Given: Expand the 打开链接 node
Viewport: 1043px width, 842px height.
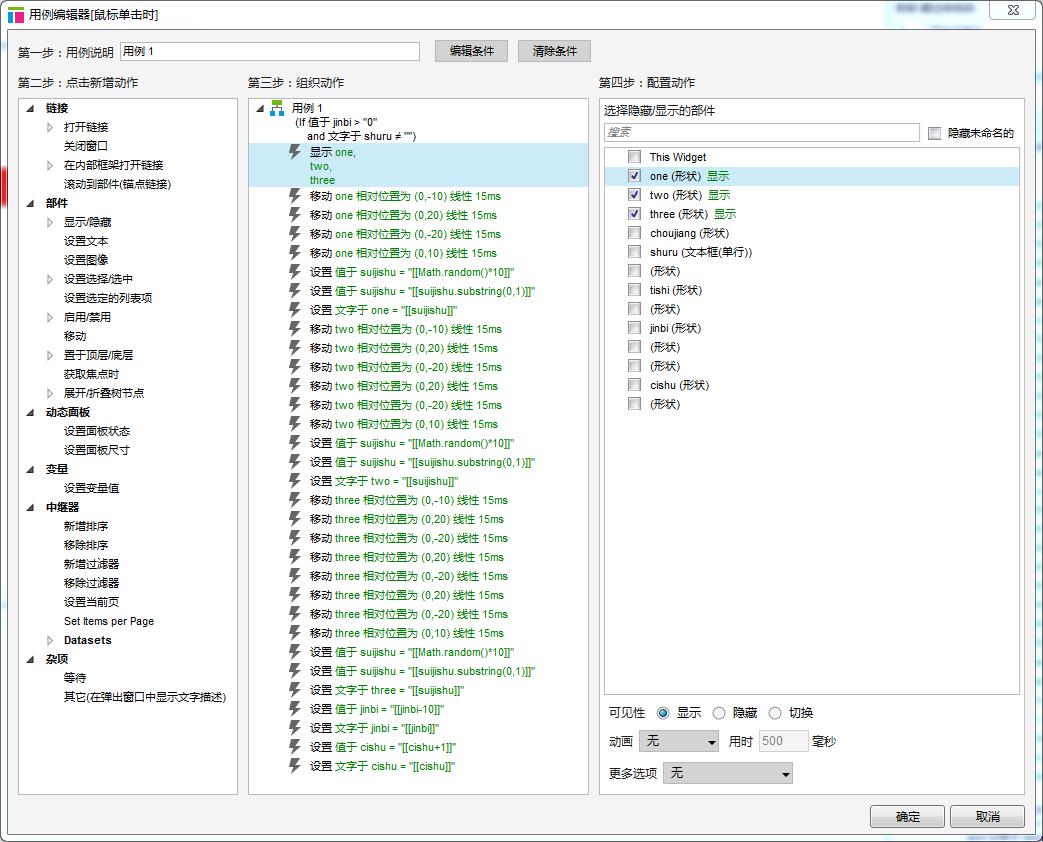Looking at the screenshot, I should (x=50, y=127).
